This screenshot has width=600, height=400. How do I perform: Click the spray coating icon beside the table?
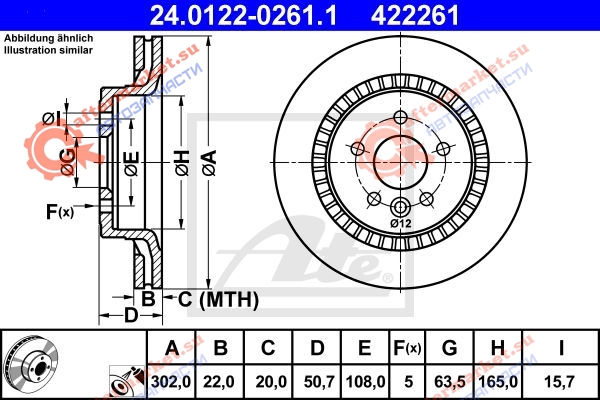click(x=127, y=382)
